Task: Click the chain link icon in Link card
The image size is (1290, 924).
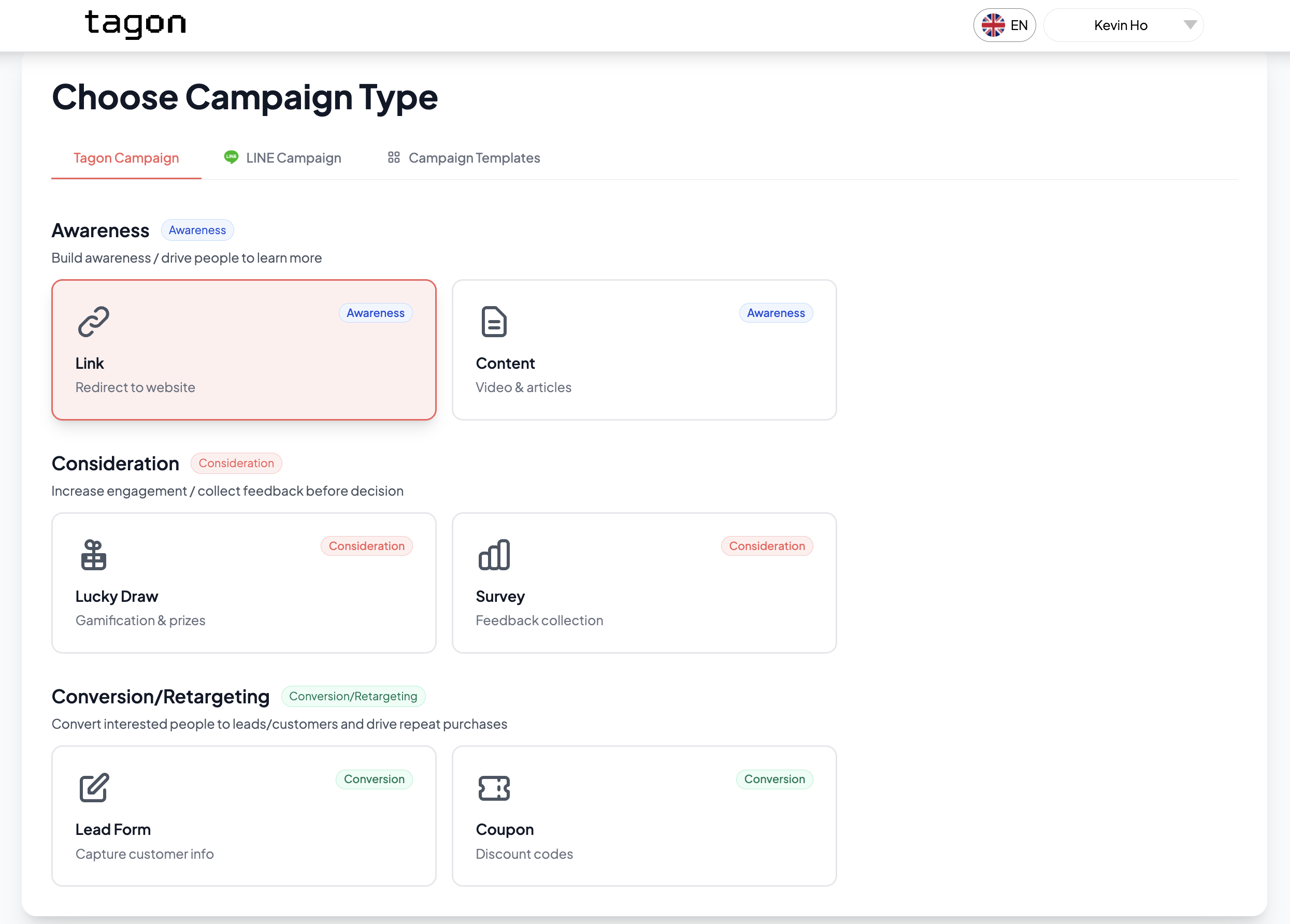Action: click(93, 322)
